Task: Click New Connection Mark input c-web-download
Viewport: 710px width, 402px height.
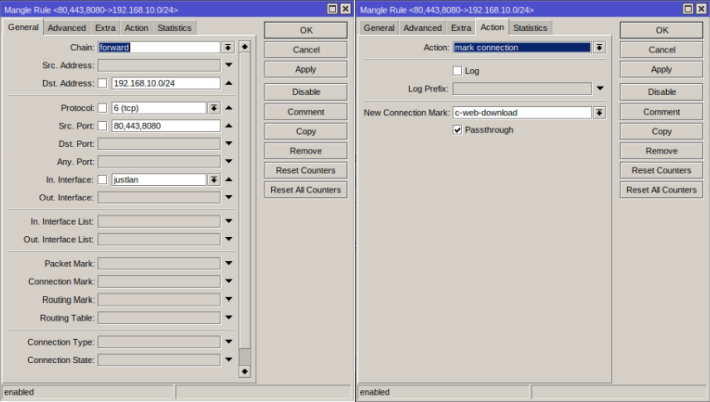Action: point(522,112)
